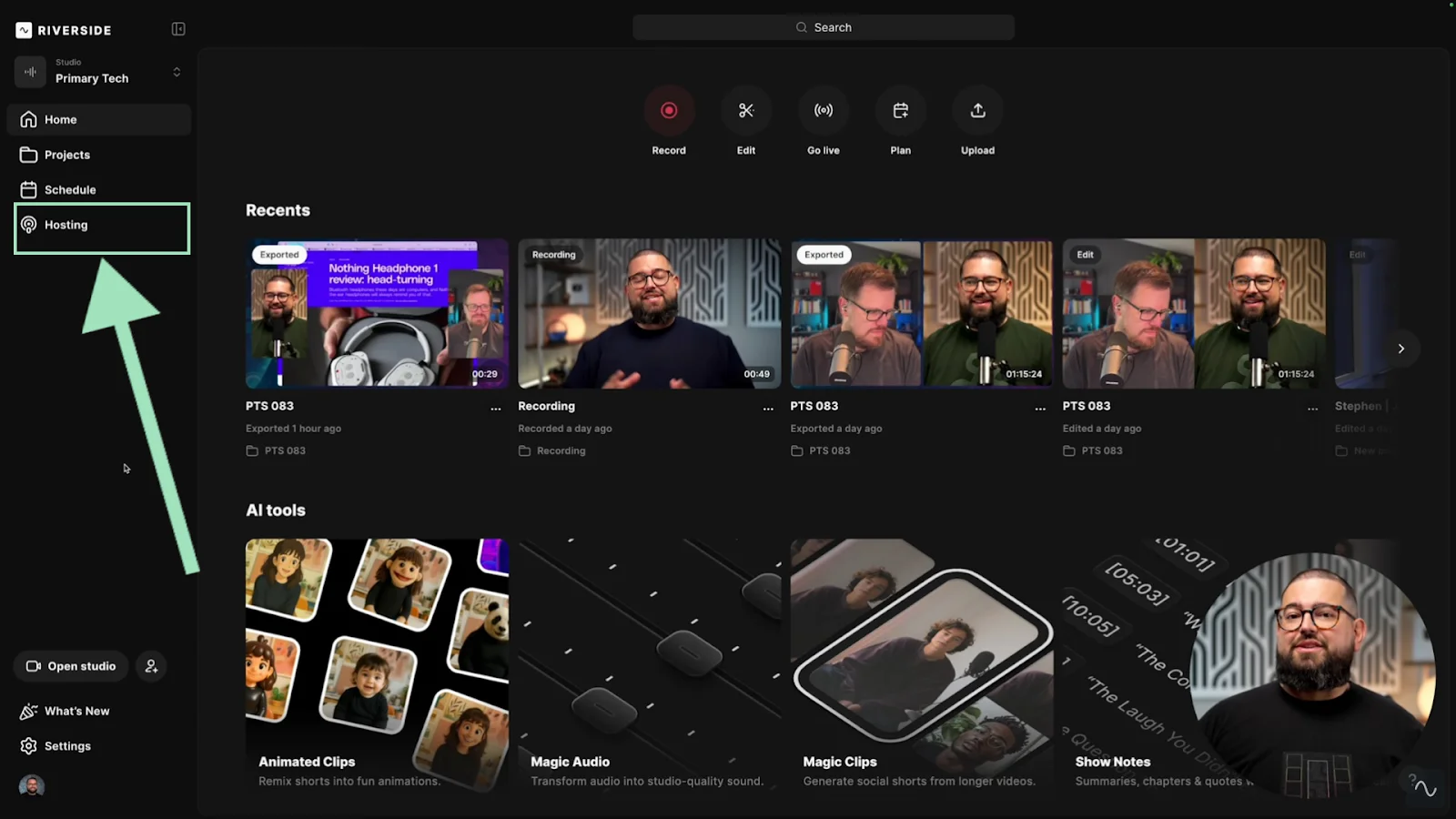This screenshot has height=819, width=1456.
Task: Open more options for PTS 083 exported 1 hour ago
Action: point(496,409)
